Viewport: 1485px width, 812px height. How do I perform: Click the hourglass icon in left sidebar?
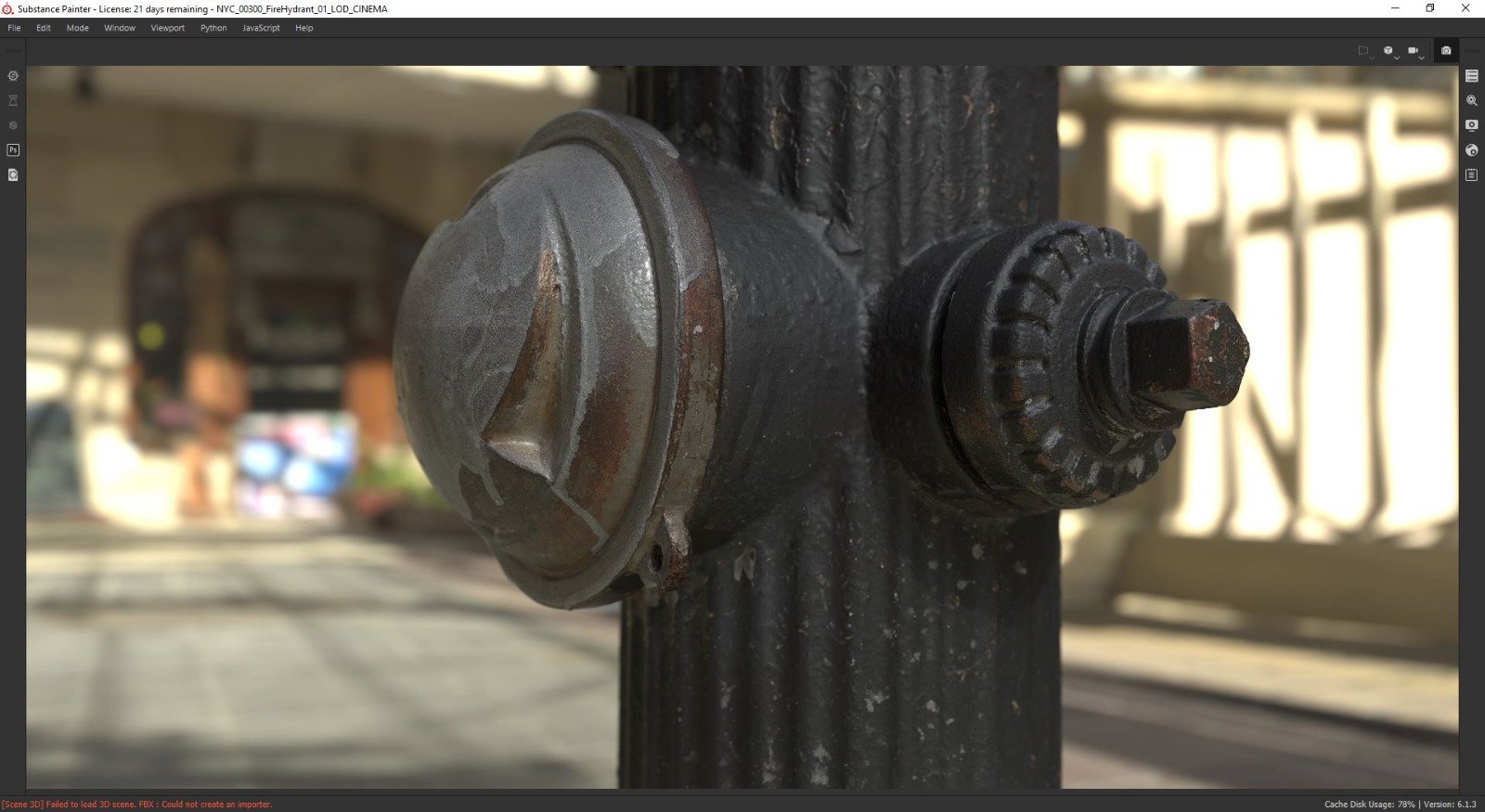click(13, 100)
